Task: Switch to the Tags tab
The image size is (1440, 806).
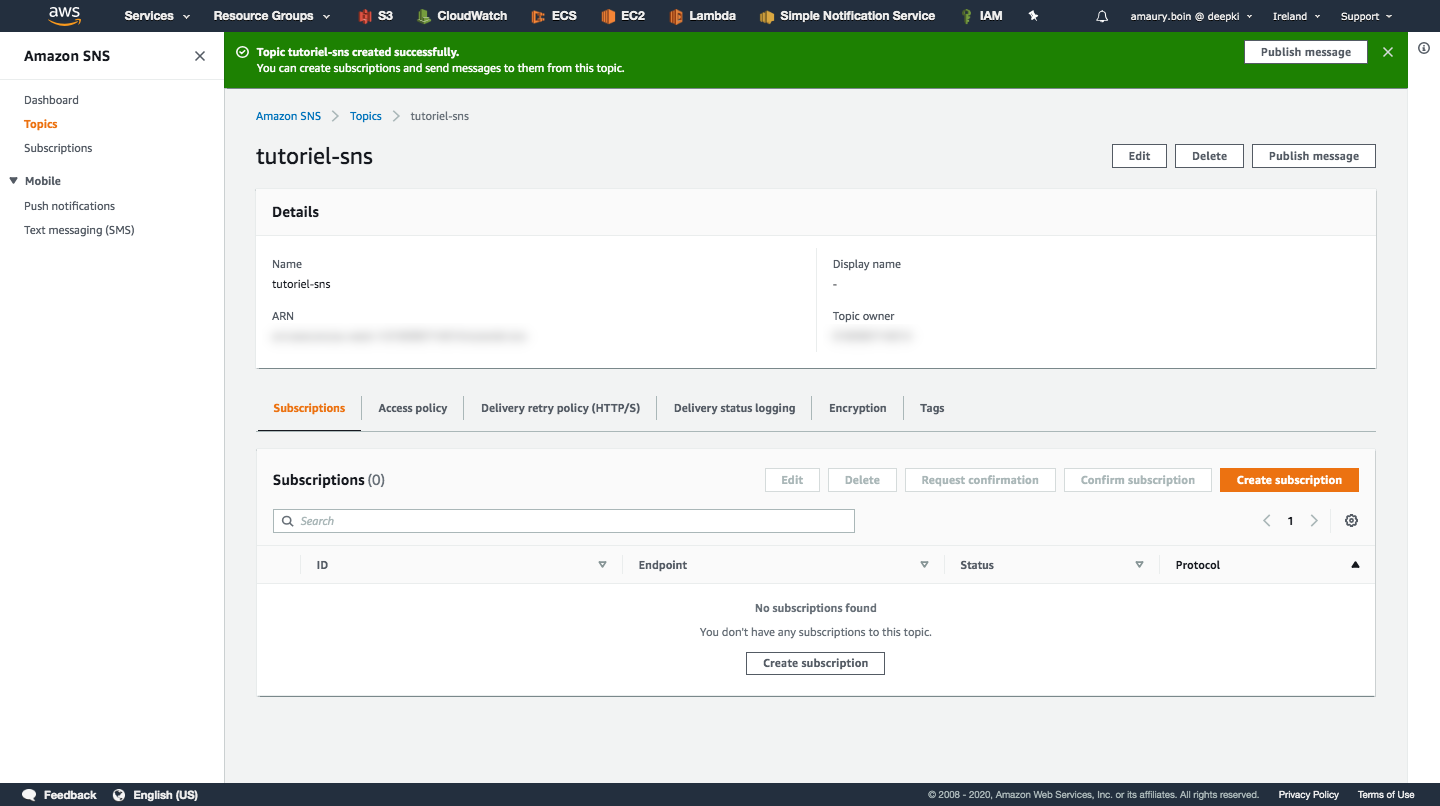Action: point(932,408)
